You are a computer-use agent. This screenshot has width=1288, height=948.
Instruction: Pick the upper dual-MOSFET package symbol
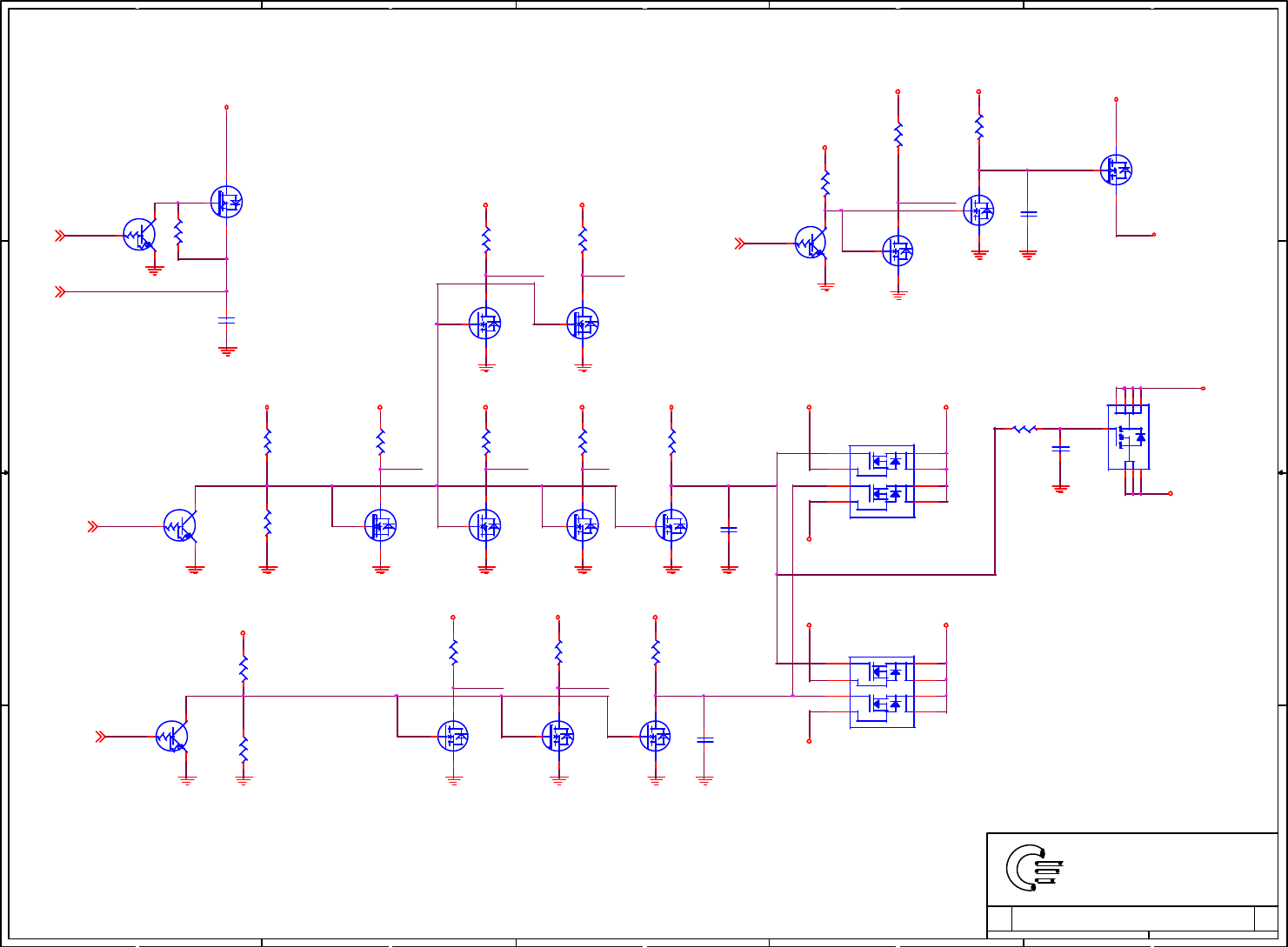[x=882, y=481]
